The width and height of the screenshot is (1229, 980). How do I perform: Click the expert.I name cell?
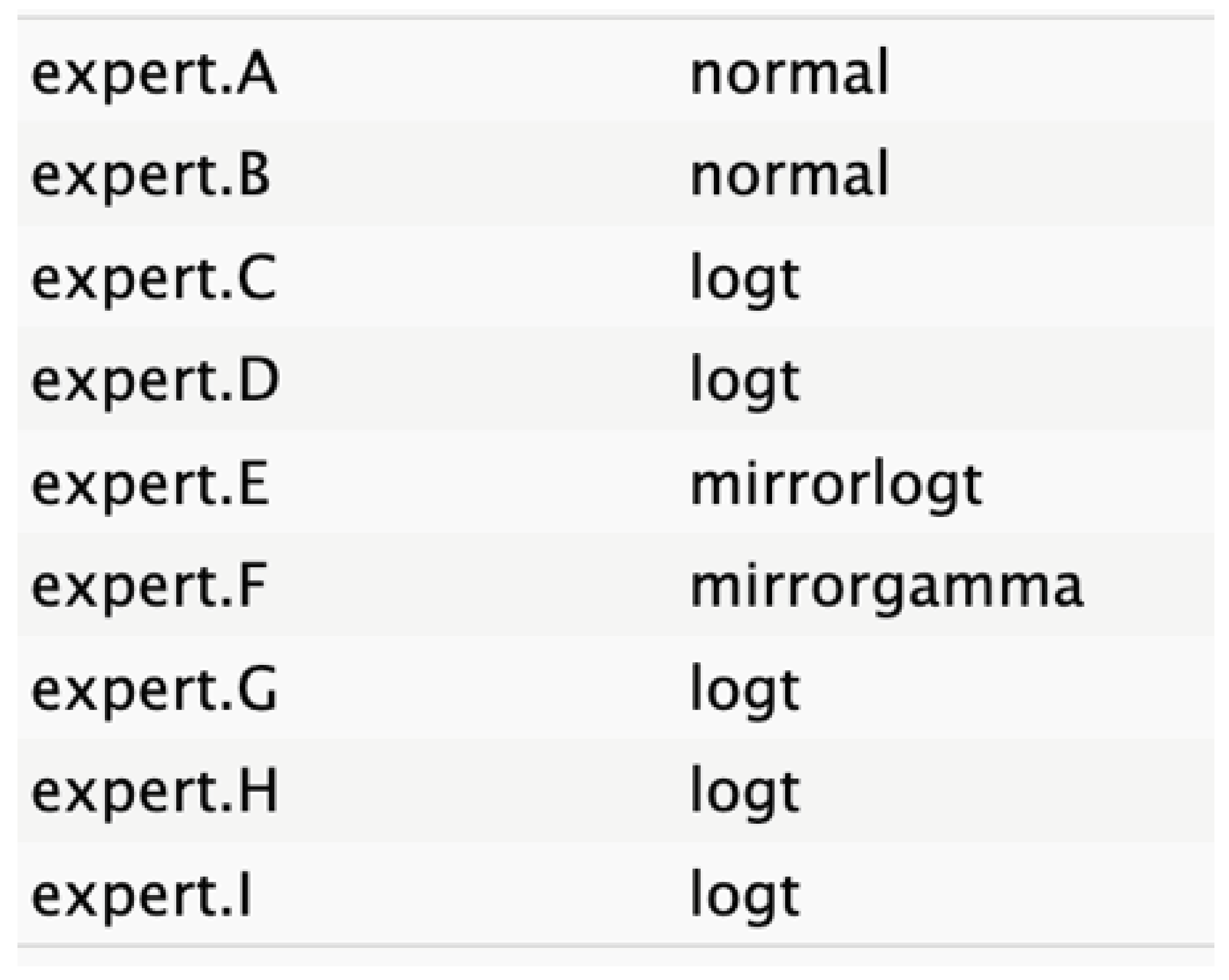(141, 896)
